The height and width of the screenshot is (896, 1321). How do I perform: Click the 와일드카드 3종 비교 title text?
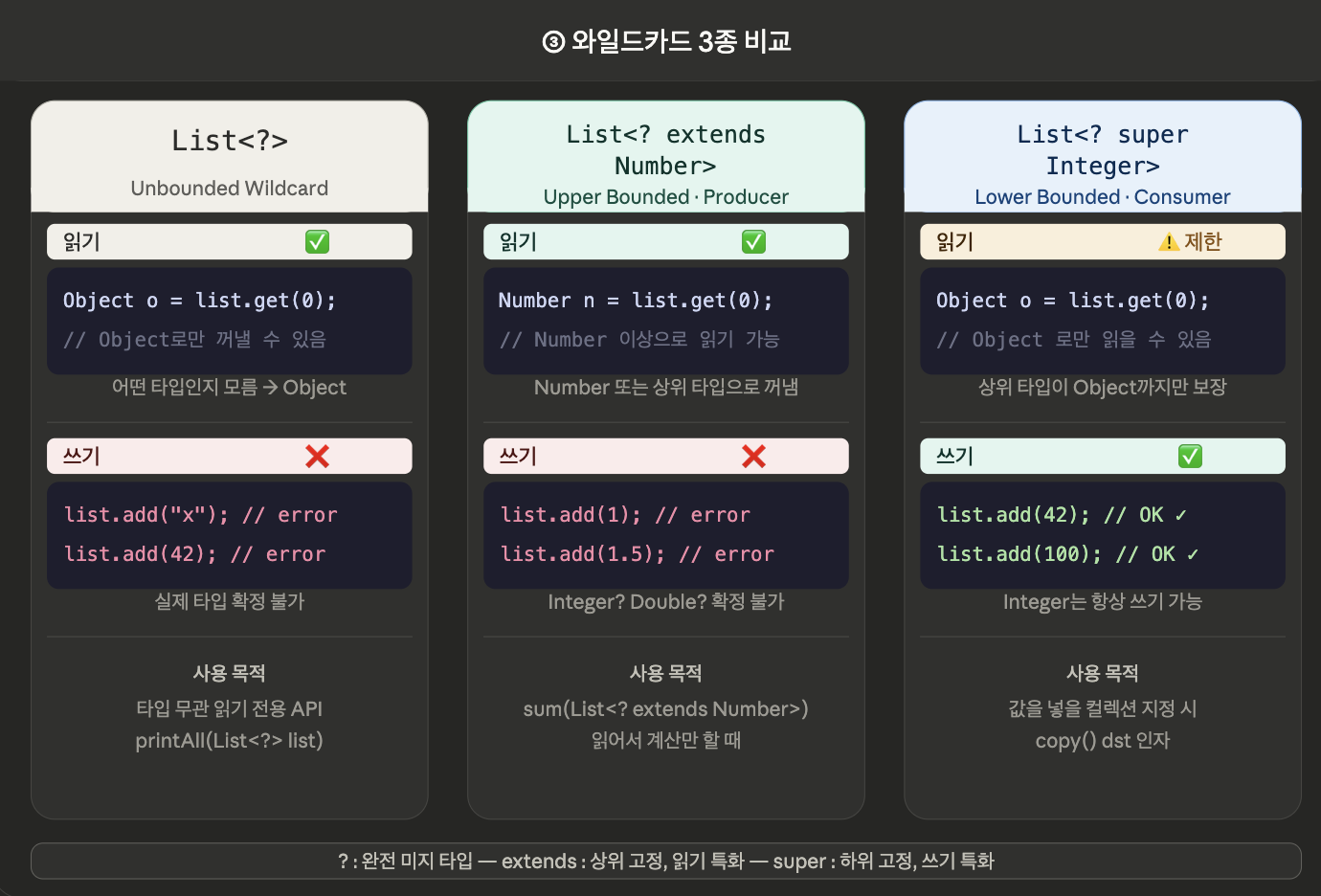[x=681, y=42]
